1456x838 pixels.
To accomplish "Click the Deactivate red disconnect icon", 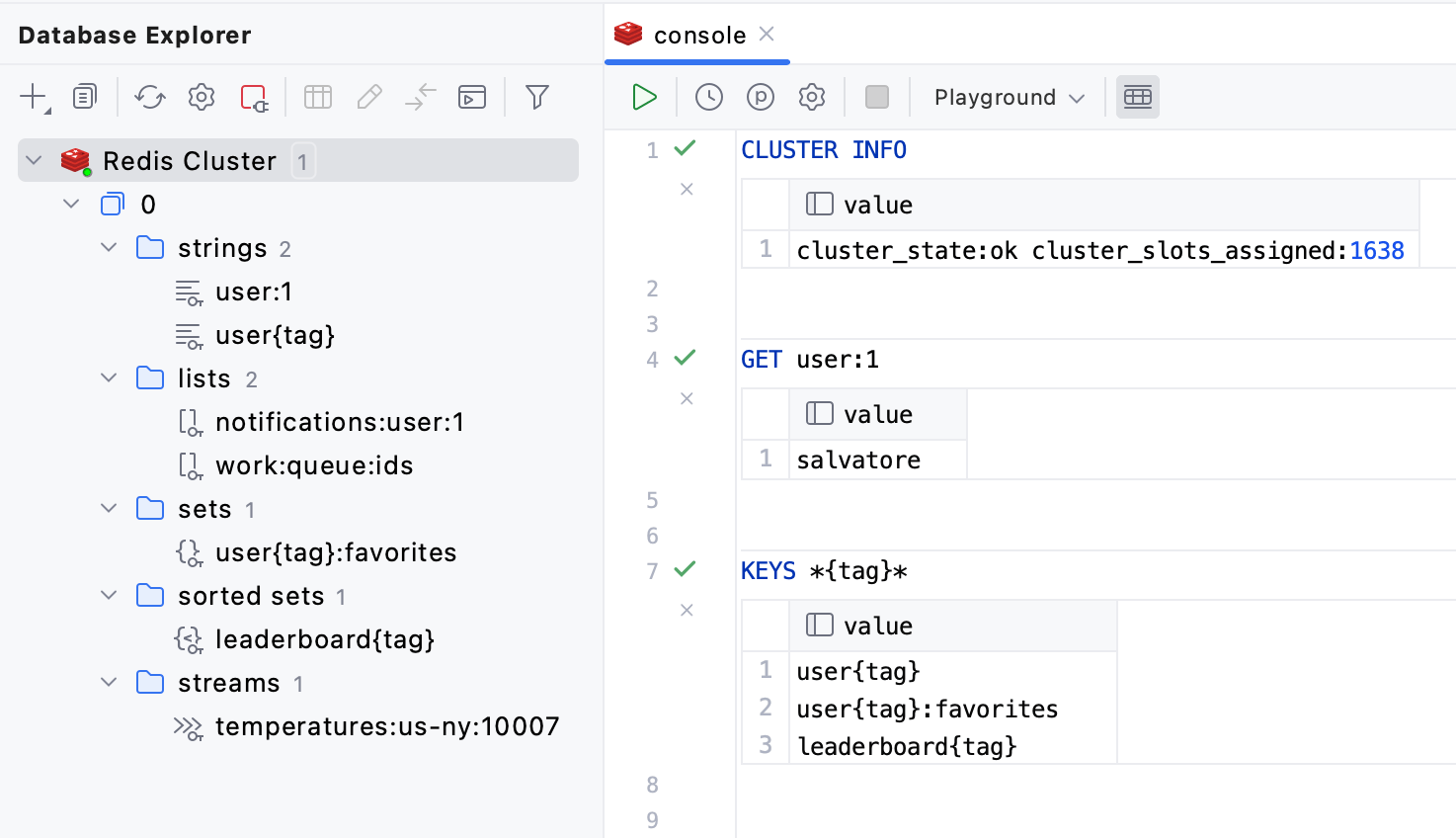I will (254, 97).
